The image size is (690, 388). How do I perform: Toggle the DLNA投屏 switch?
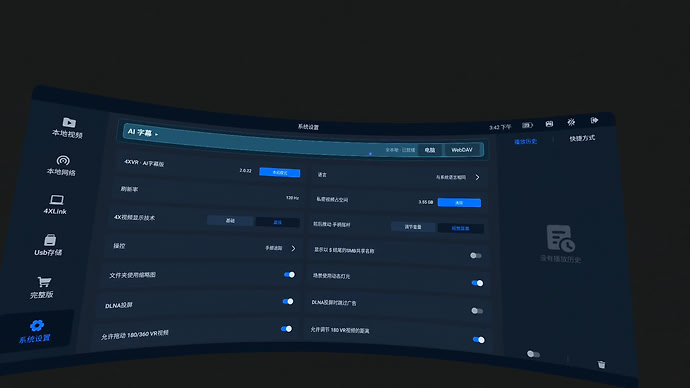[x=288, y=301]
